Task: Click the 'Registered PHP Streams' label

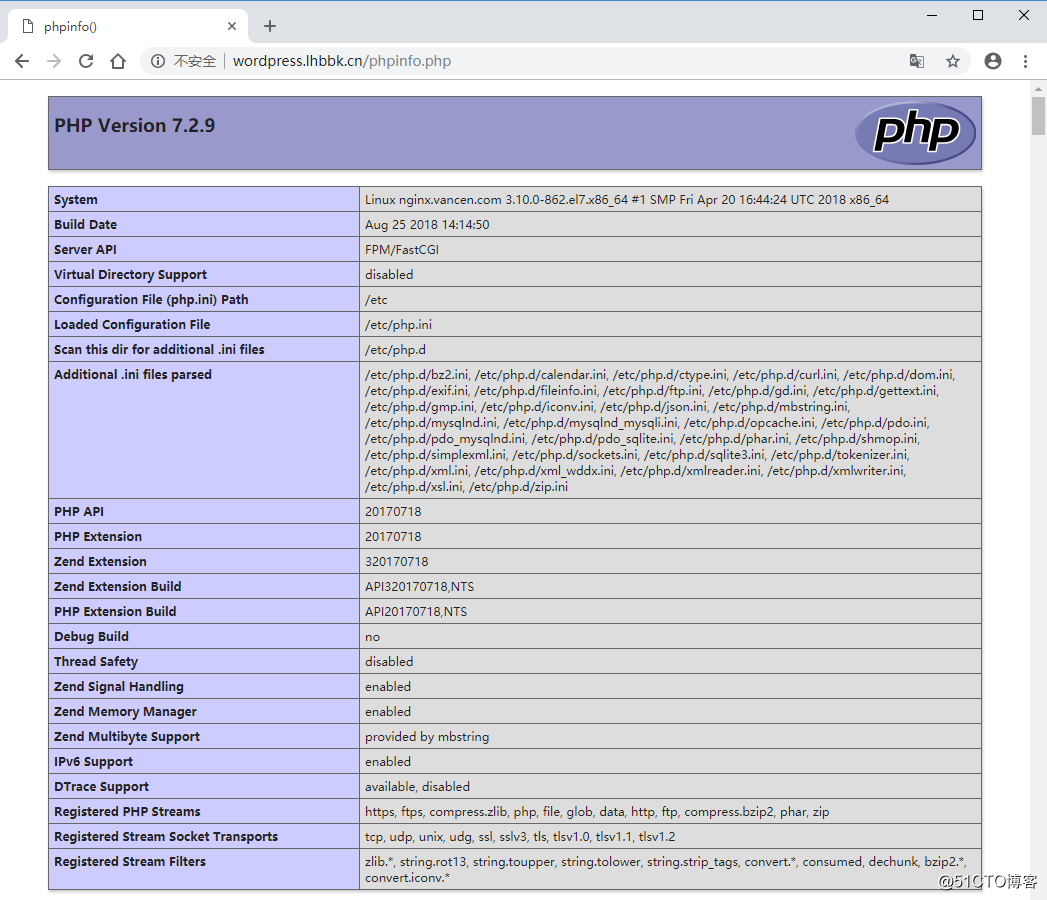Action: click(x=127, y=812)
